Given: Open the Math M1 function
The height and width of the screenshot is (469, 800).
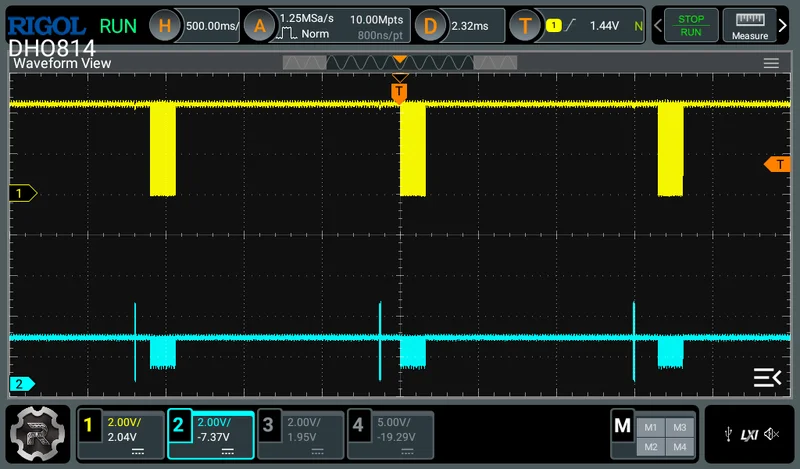Looking at the screenshot, I should 650,426.
